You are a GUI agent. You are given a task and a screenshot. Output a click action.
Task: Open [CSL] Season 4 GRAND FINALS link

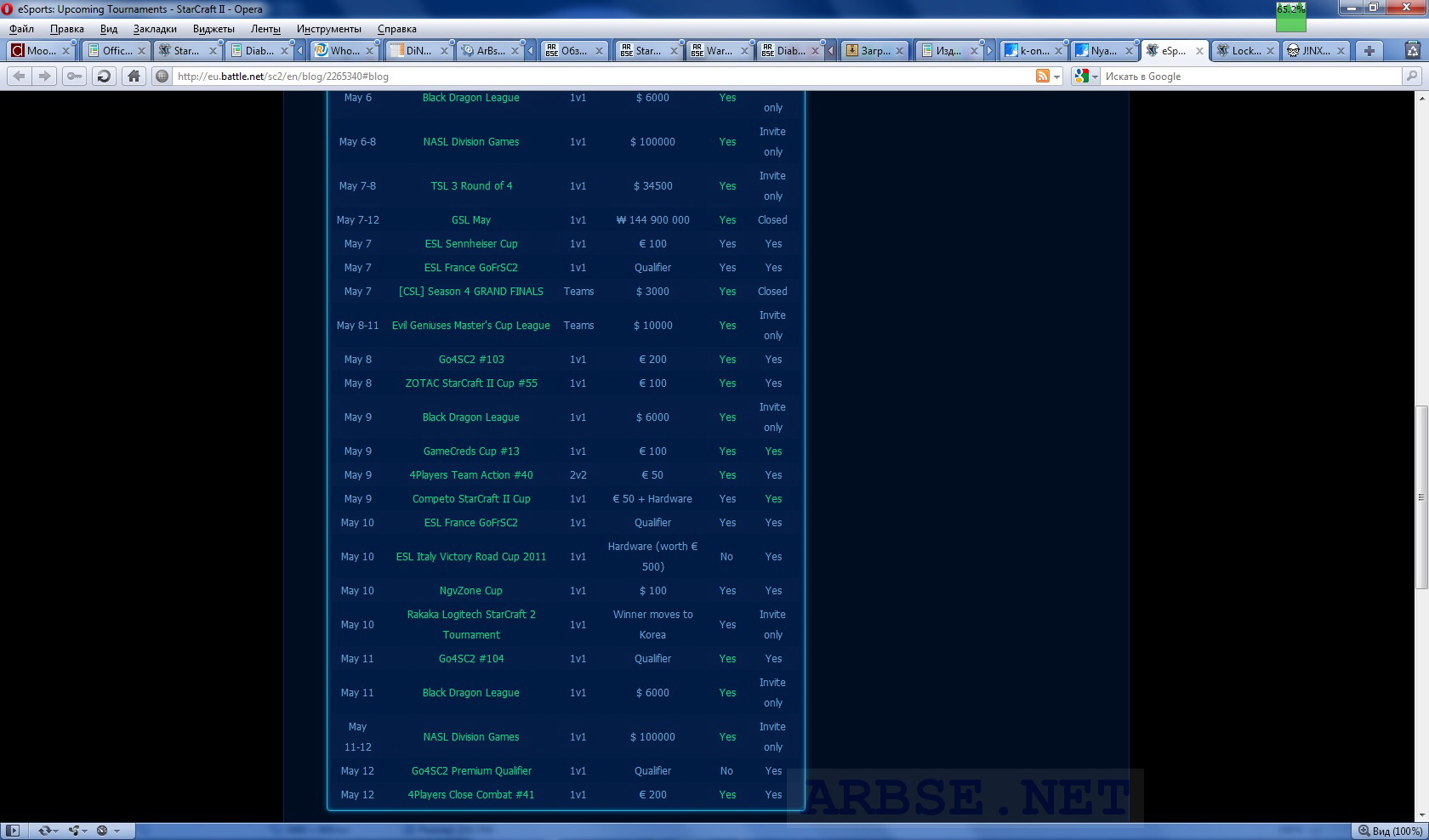click(x=471, y=292)
